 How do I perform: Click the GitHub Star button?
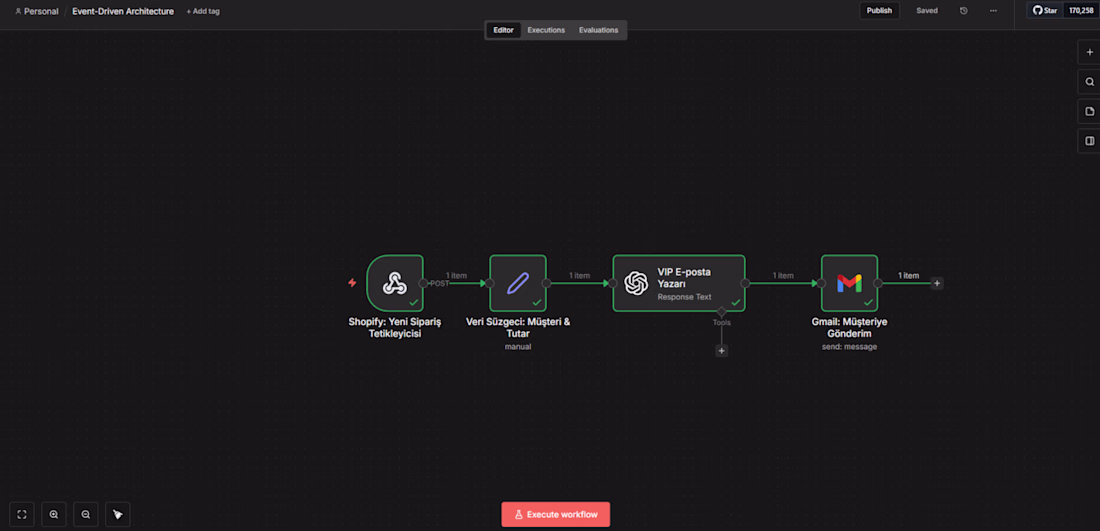1045,11
